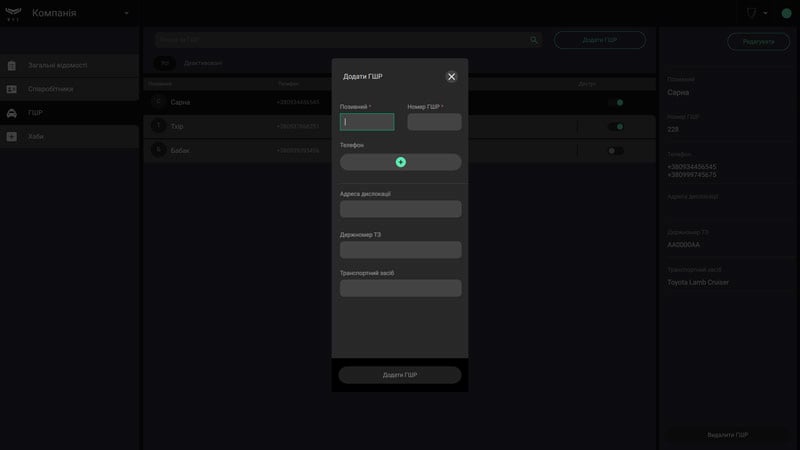Select the Тхір row name
This screenshot has height=450, width=800.
[x=177, y=127]
